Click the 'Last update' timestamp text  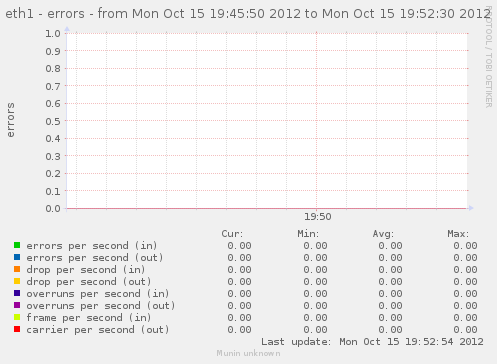(x=372, y=342)
